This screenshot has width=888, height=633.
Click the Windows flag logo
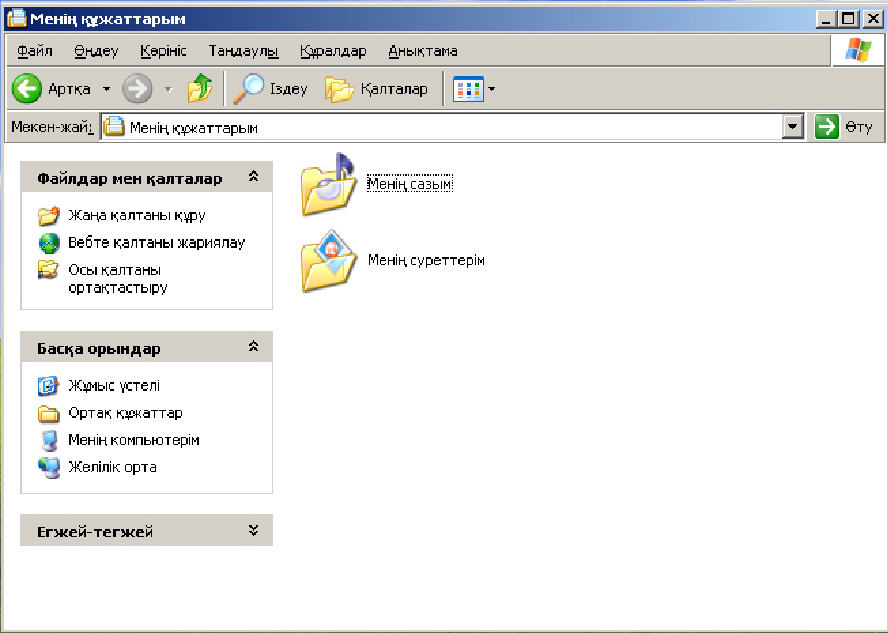[858, 50]
